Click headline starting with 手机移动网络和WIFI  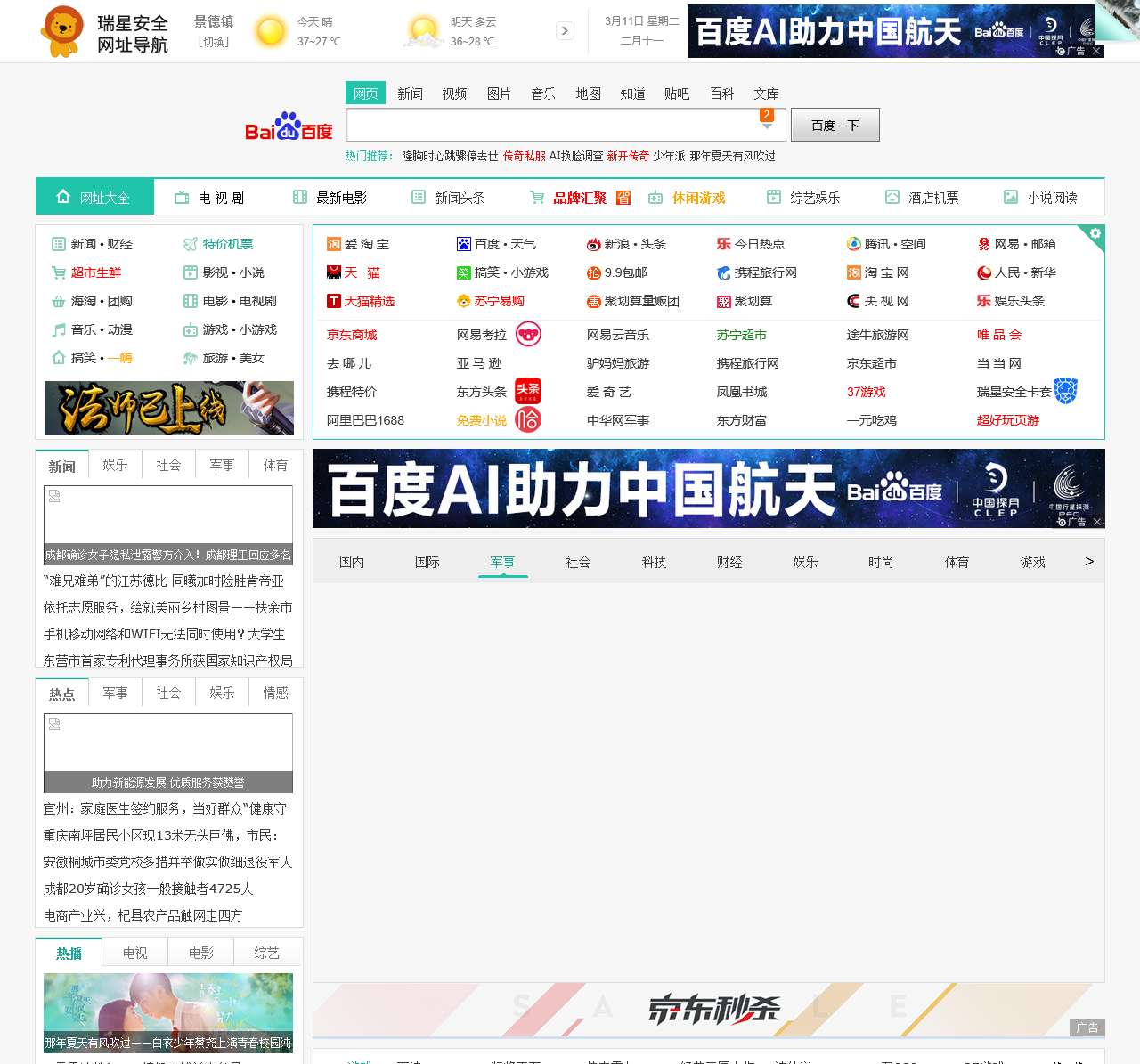pos(165,634)
